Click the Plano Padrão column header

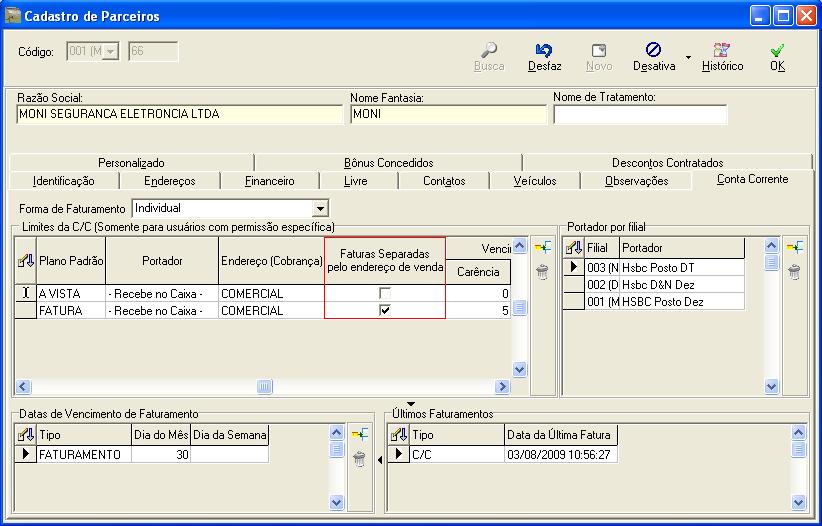(71, 261)
